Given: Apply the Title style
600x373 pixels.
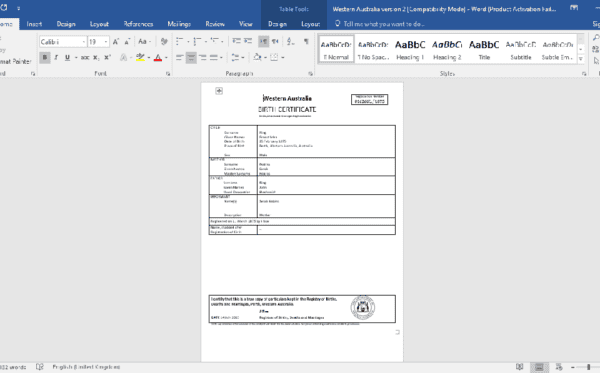Looking at the screenshot, I should pos(484,50).
